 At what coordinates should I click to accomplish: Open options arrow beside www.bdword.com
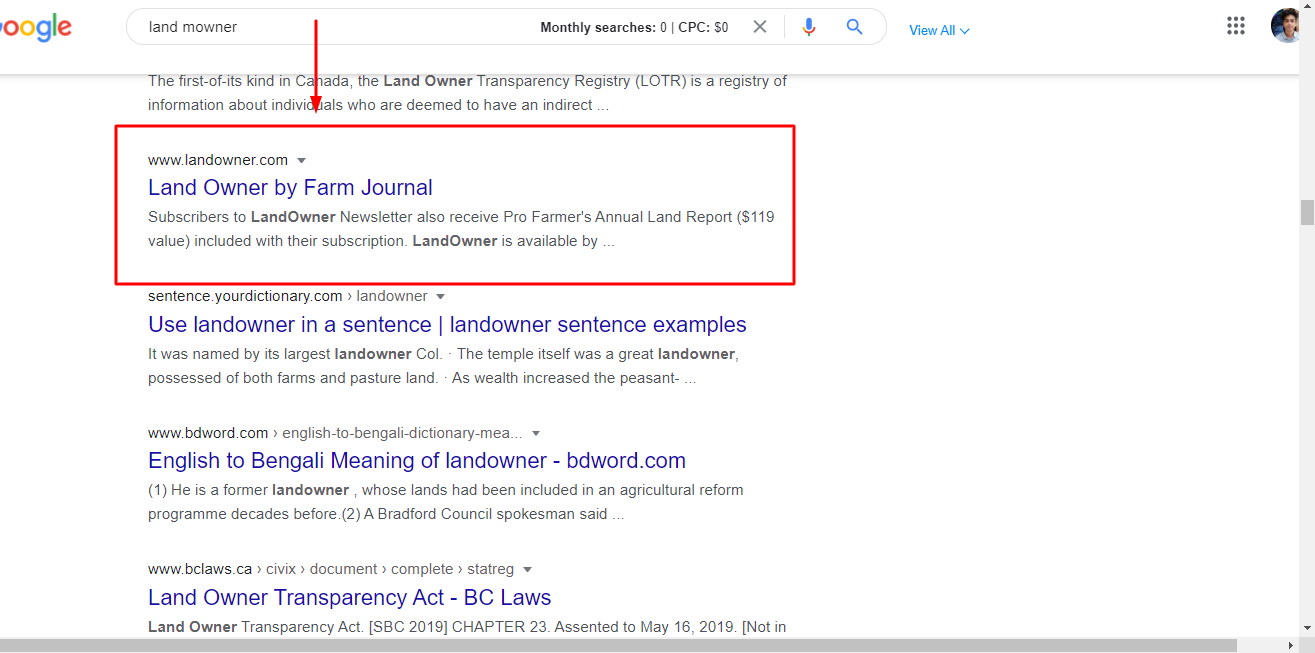[536, 434]
